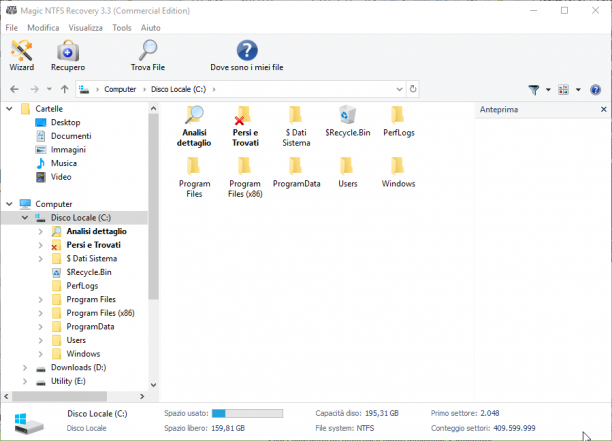Click the filter funnel icon
This screenshot has height=441, width=612.
534,90
